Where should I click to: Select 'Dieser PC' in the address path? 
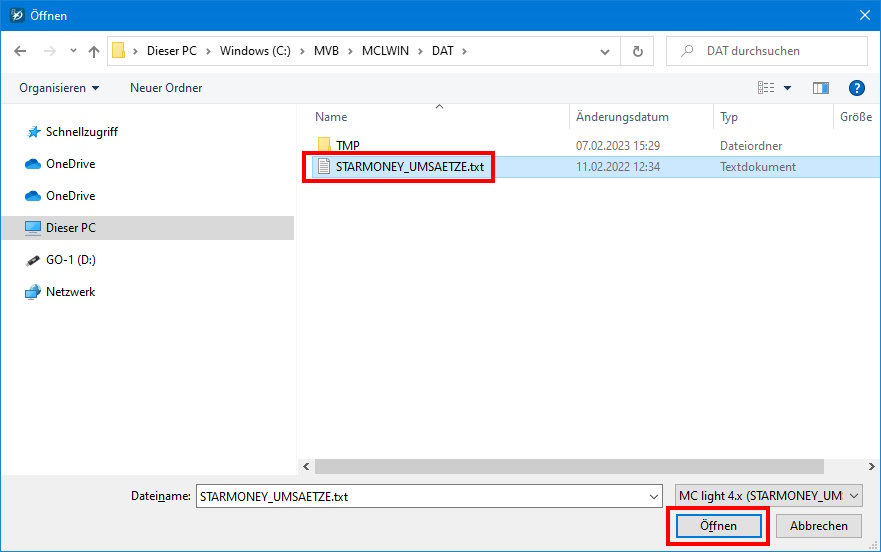pos(172,51)
